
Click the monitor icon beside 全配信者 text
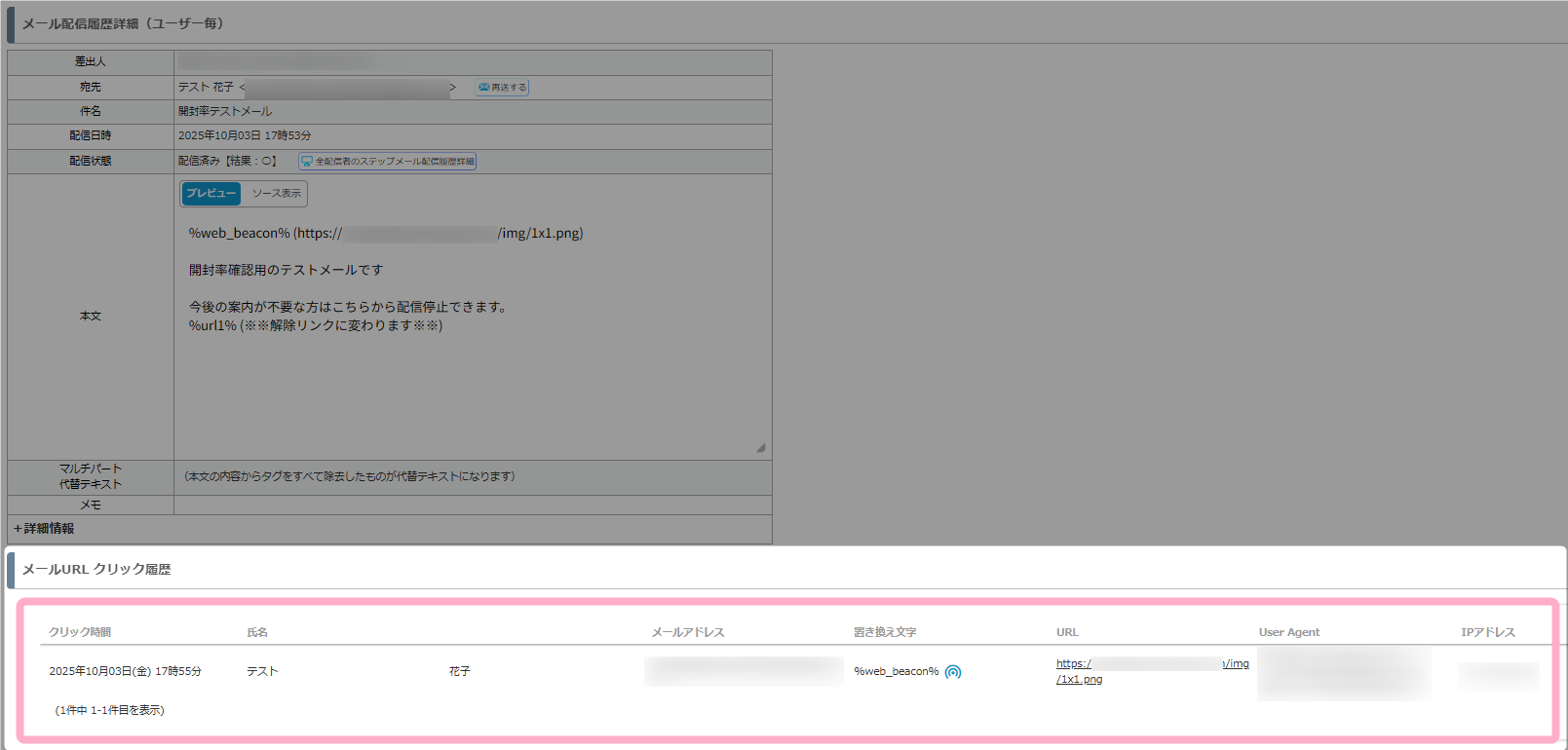point(307,162)
